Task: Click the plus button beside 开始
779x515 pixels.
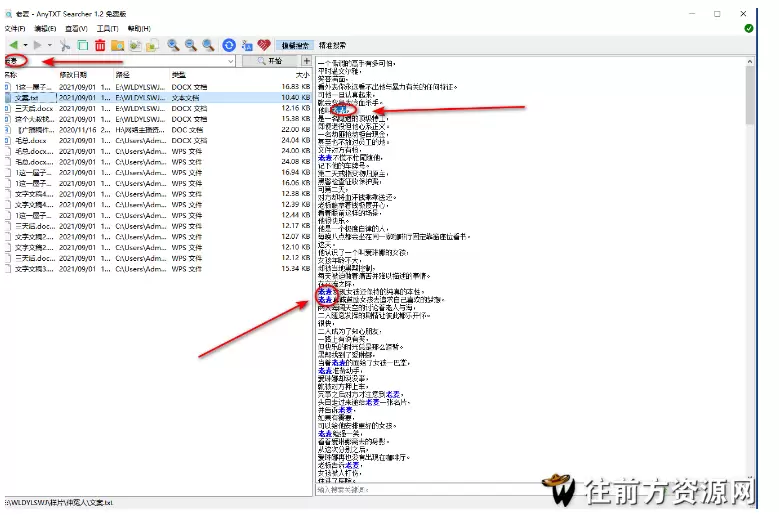Action: coord(307,61)
